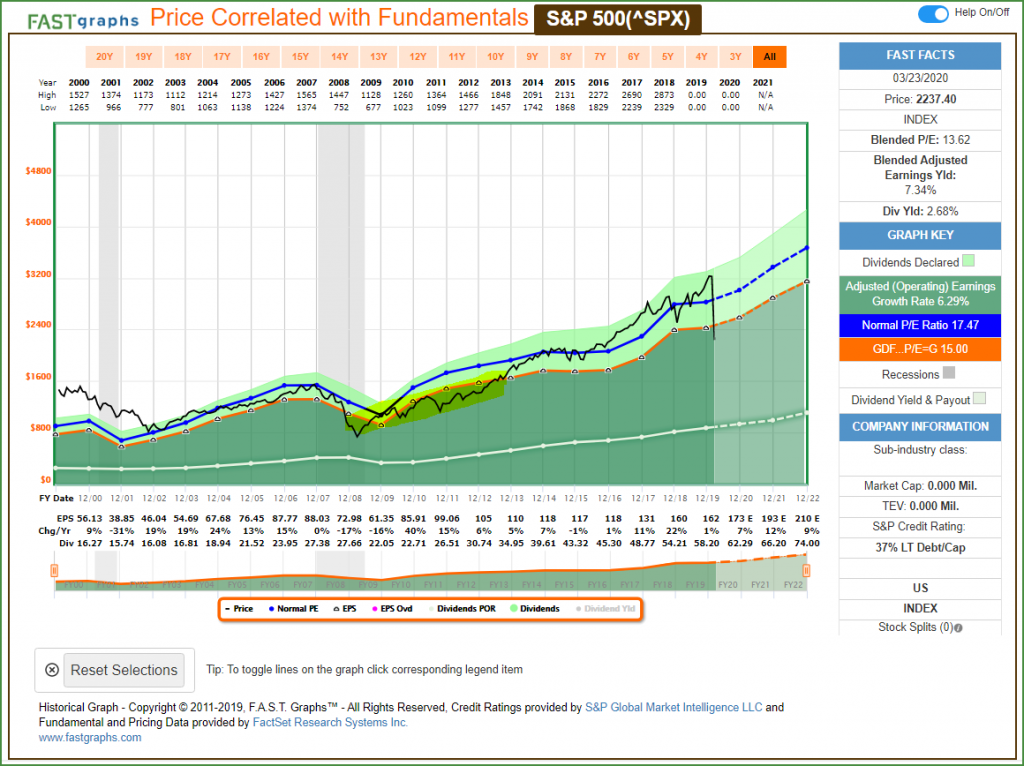
Task: Visit the www.fastgraphs.com link
Action: pos(90,737)
